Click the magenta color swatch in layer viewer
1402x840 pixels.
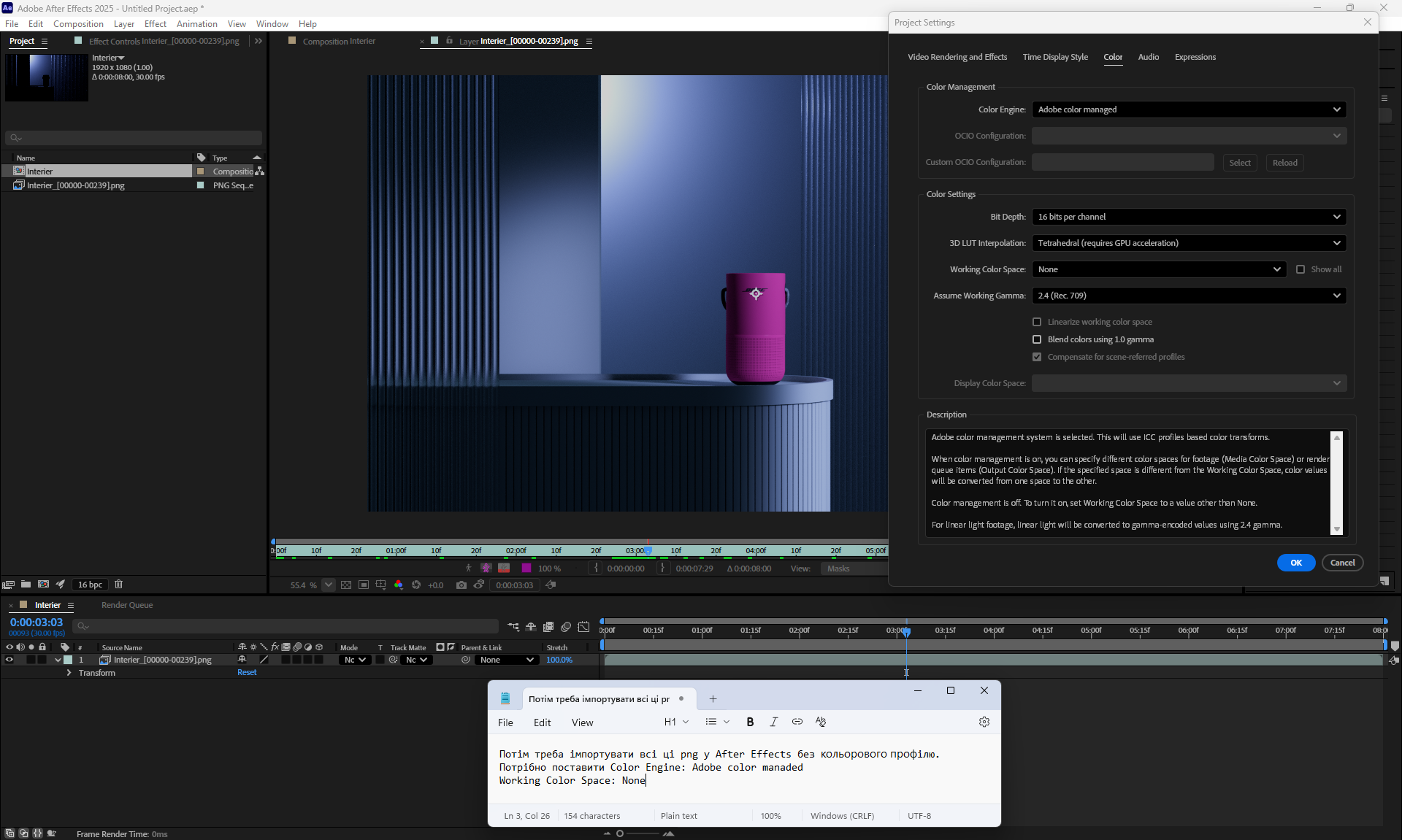(x=526, y=569)
